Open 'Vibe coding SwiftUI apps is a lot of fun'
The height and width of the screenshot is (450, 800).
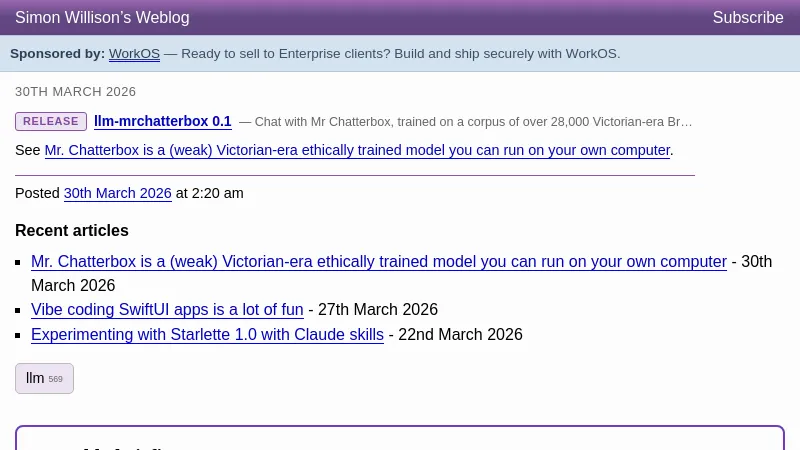[x=167, y=309]
